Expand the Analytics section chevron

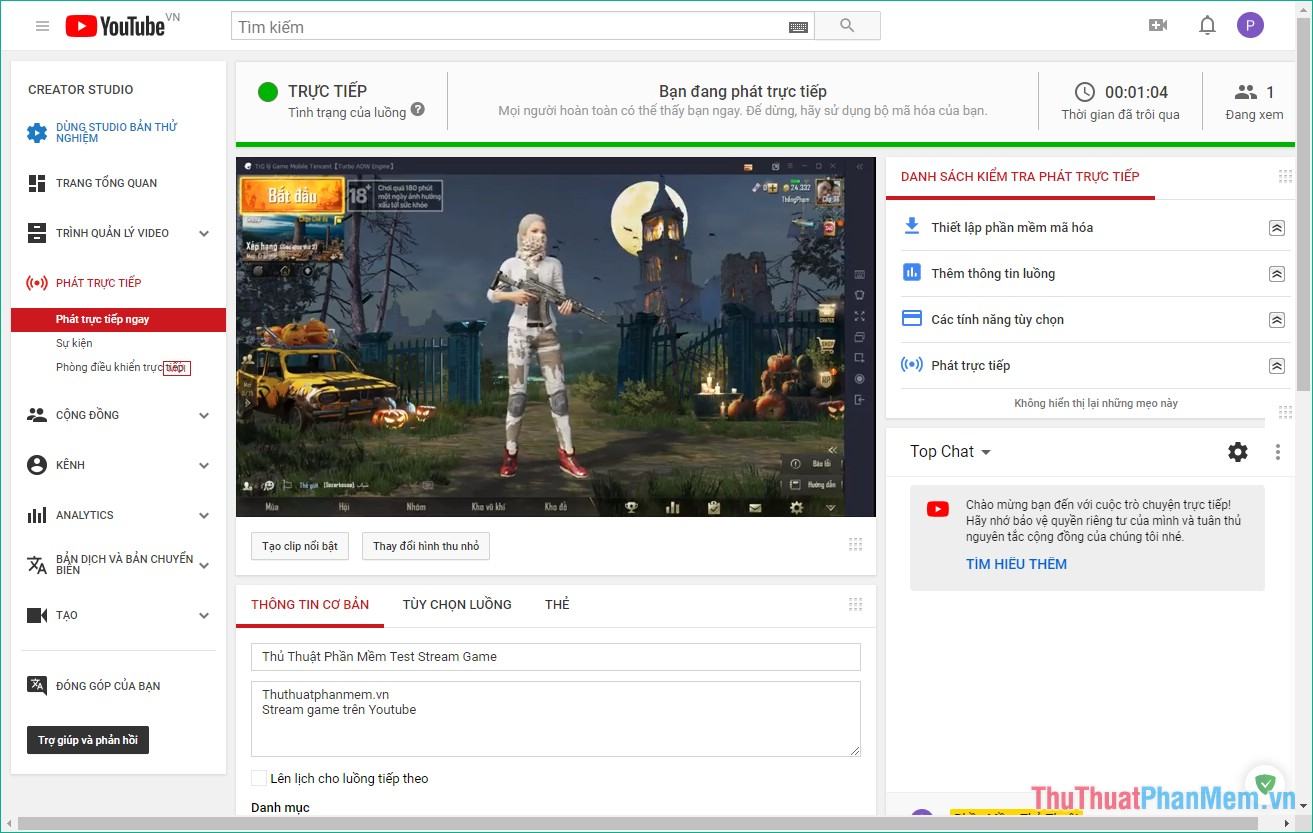click(x=204, y=516)
